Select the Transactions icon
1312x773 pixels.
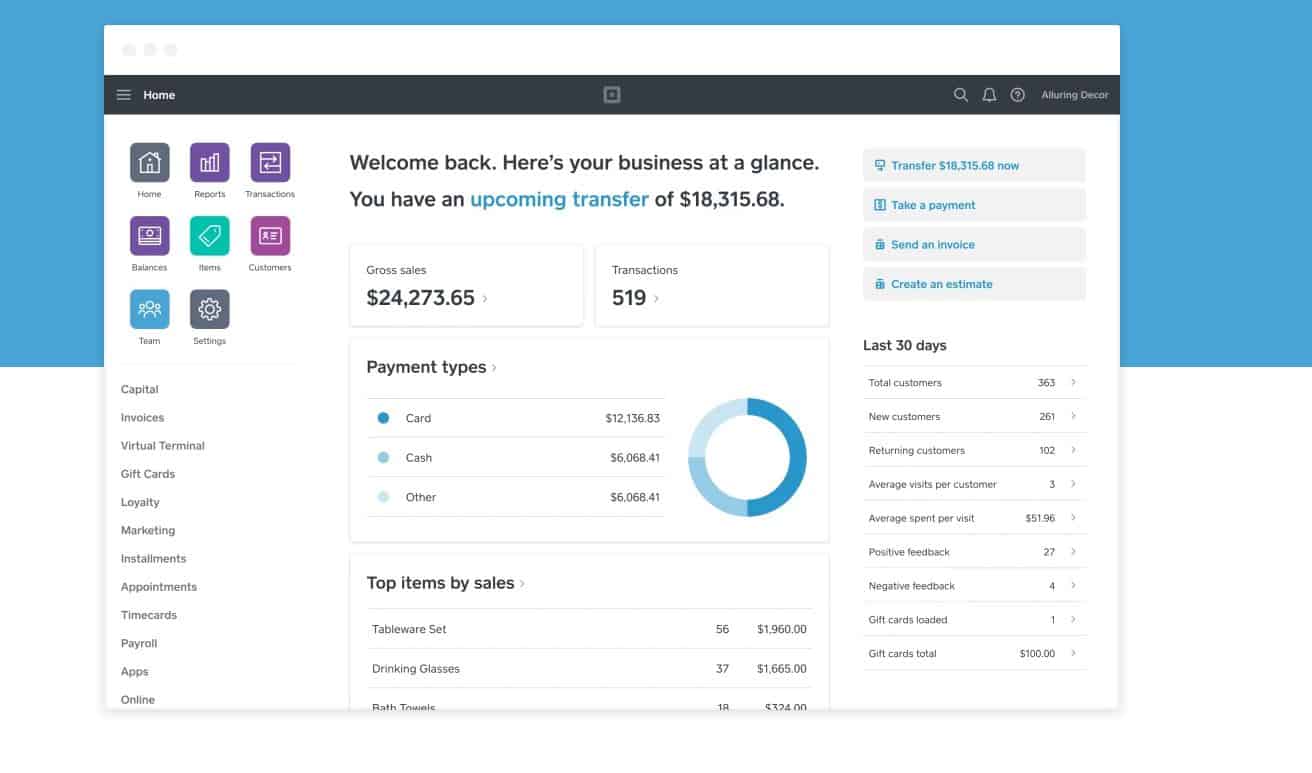[x=269, y=161]
